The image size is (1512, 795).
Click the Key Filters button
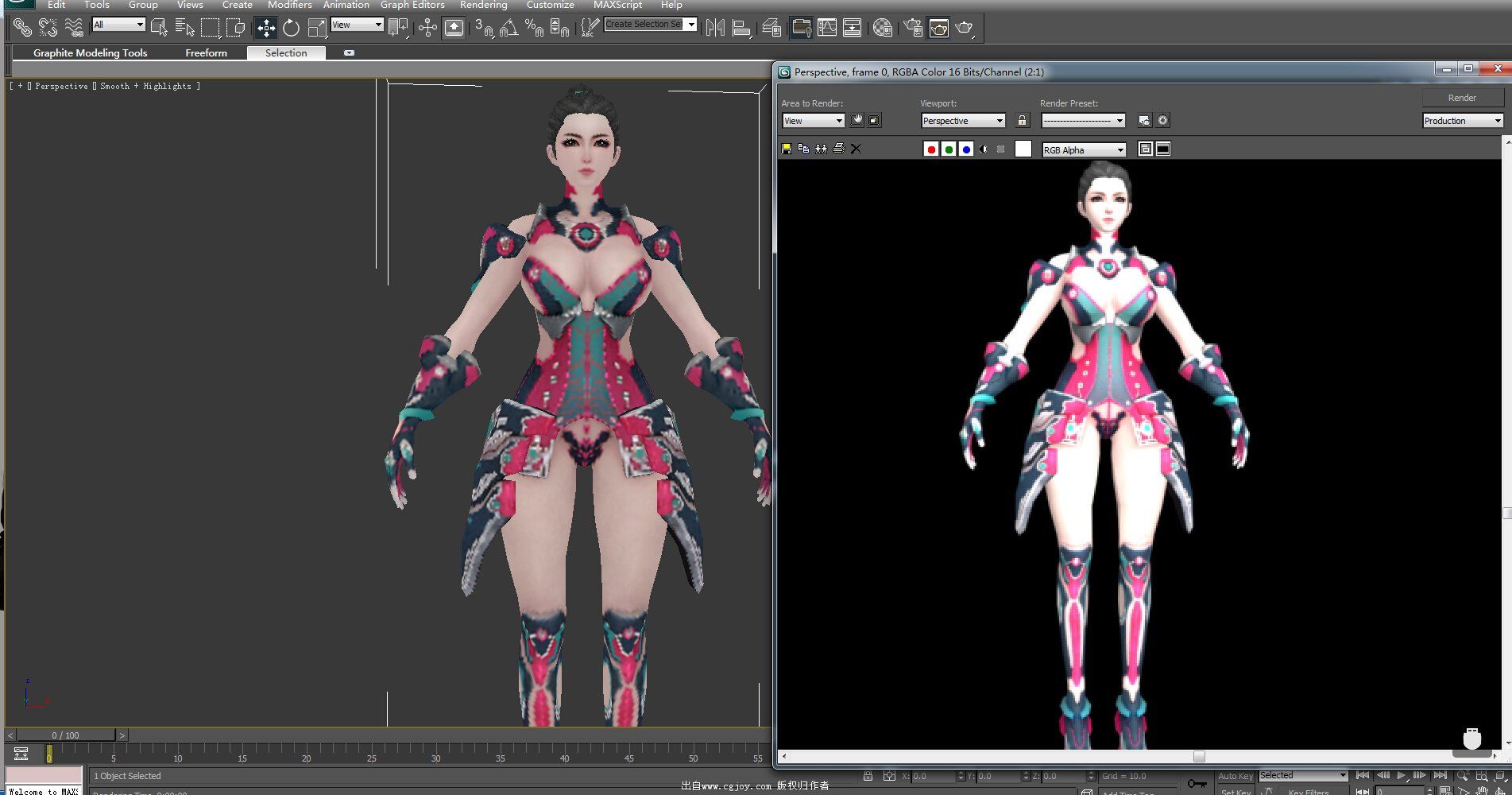(1308, 791)
